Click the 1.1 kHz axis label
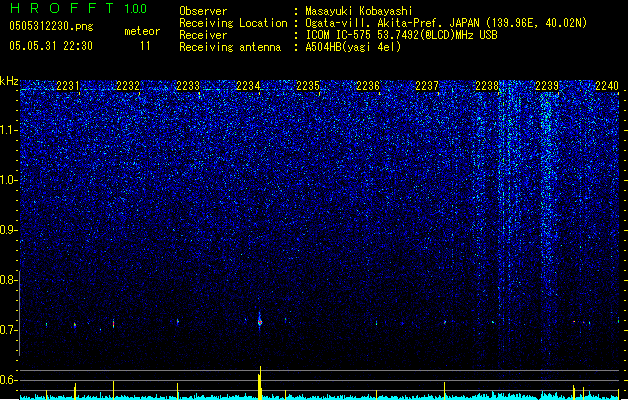Screen dimensions: 629x400 pos(9,130)
